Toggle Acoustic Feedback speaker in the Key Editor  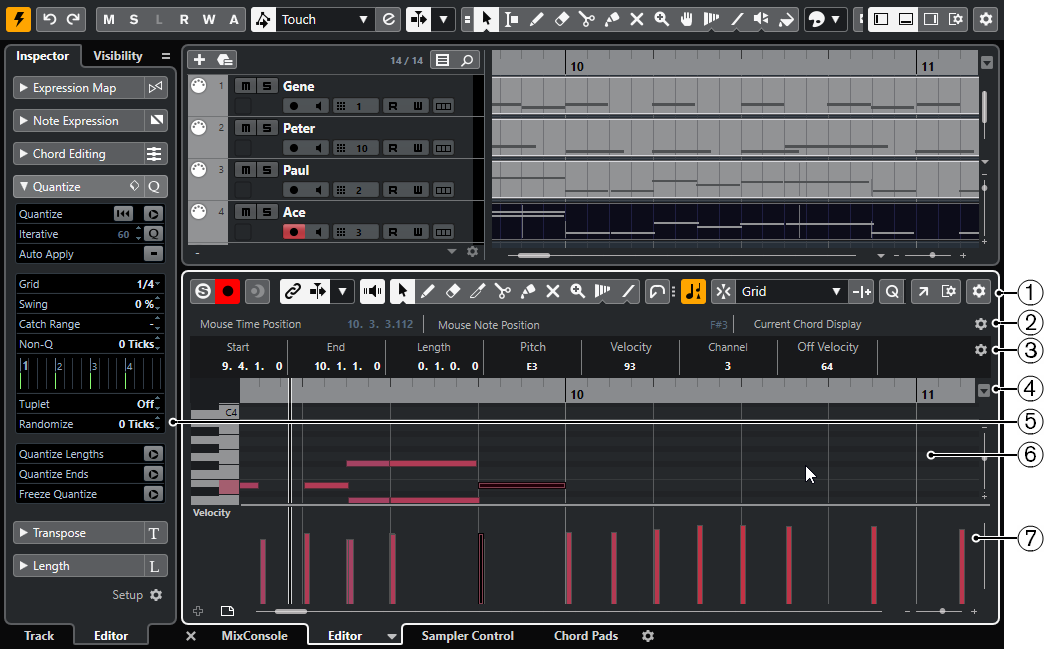coord(372,291)
